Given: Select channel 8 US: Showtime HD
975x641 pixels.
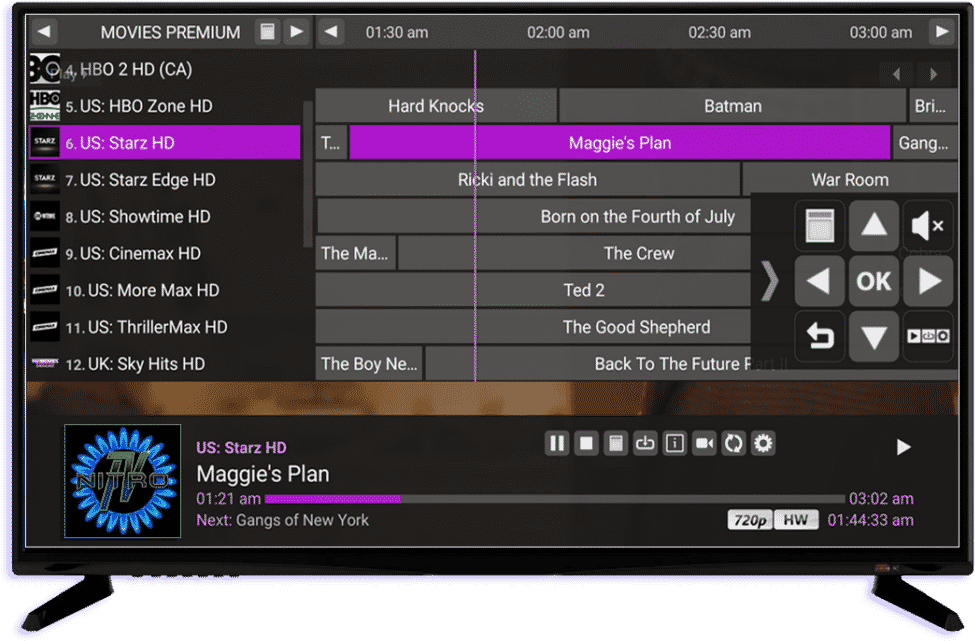Looking at the screenshot, I should click(x=165, y=216).
